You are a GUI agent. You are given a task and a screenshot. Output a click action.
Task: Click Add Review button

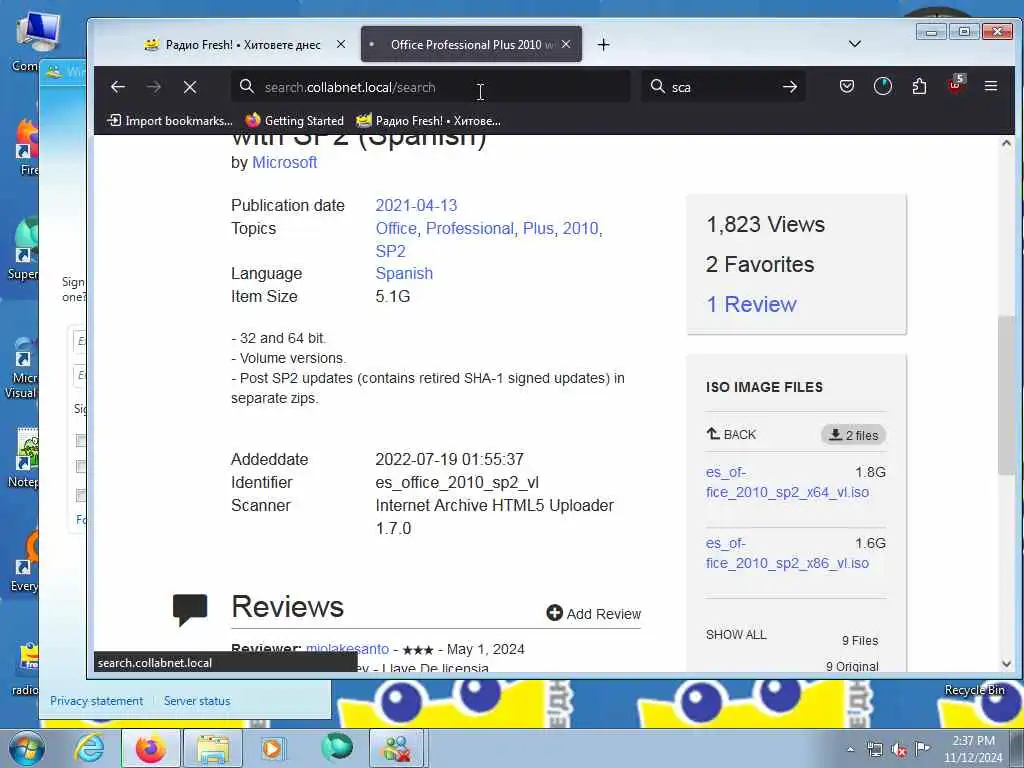594,613
